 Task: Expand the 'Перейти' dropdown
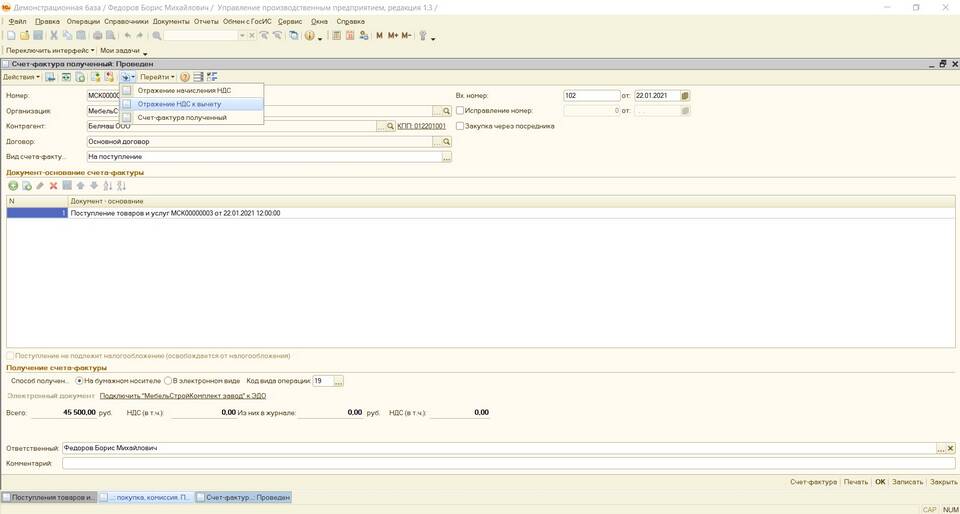157,77
